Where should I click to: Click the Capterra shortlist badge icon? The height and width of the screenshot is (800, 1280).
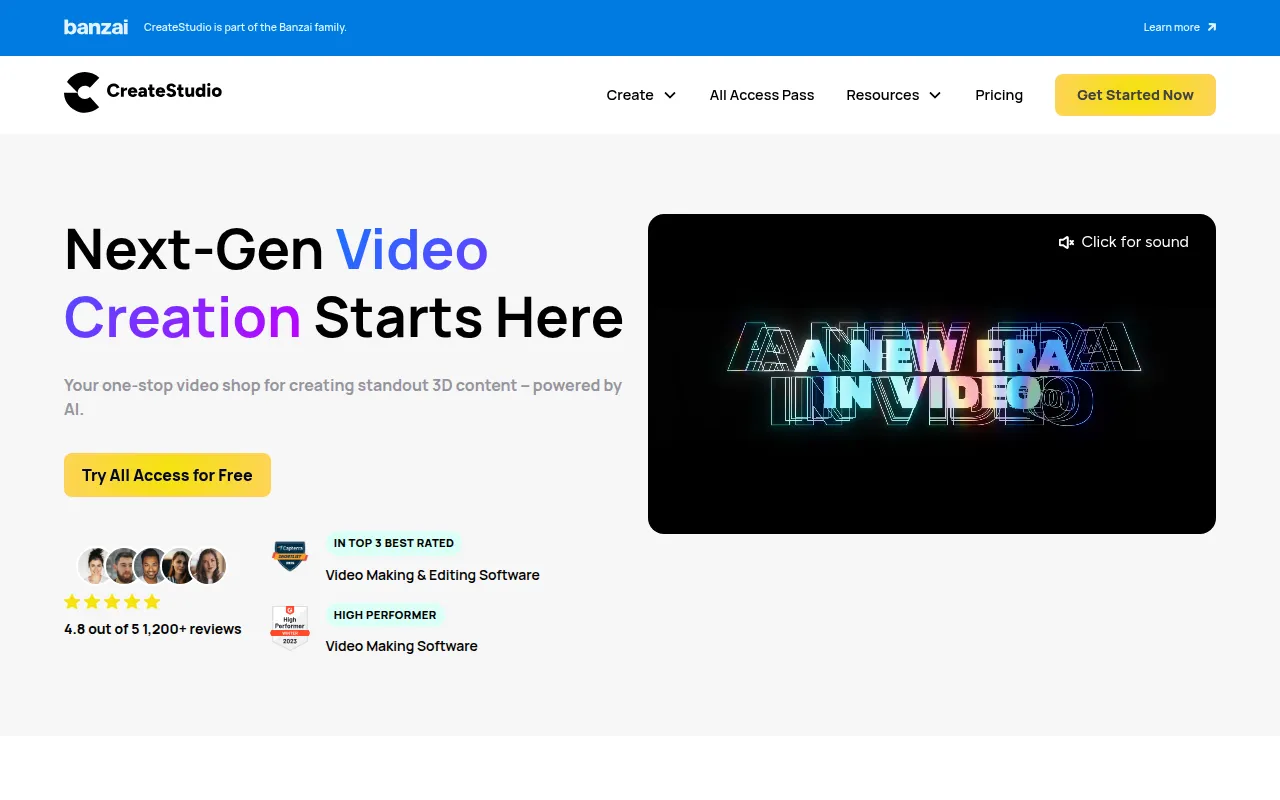click(290, 555)
